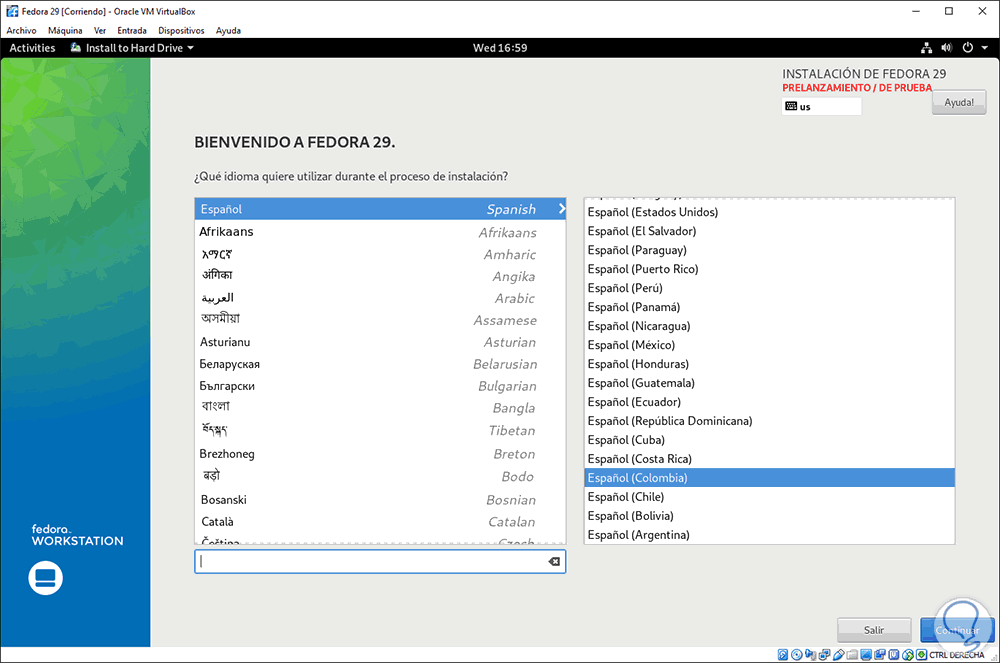Select the Bulgarian language row
The height and width of the screenshot is (663, 1000).
click(380, 386)
